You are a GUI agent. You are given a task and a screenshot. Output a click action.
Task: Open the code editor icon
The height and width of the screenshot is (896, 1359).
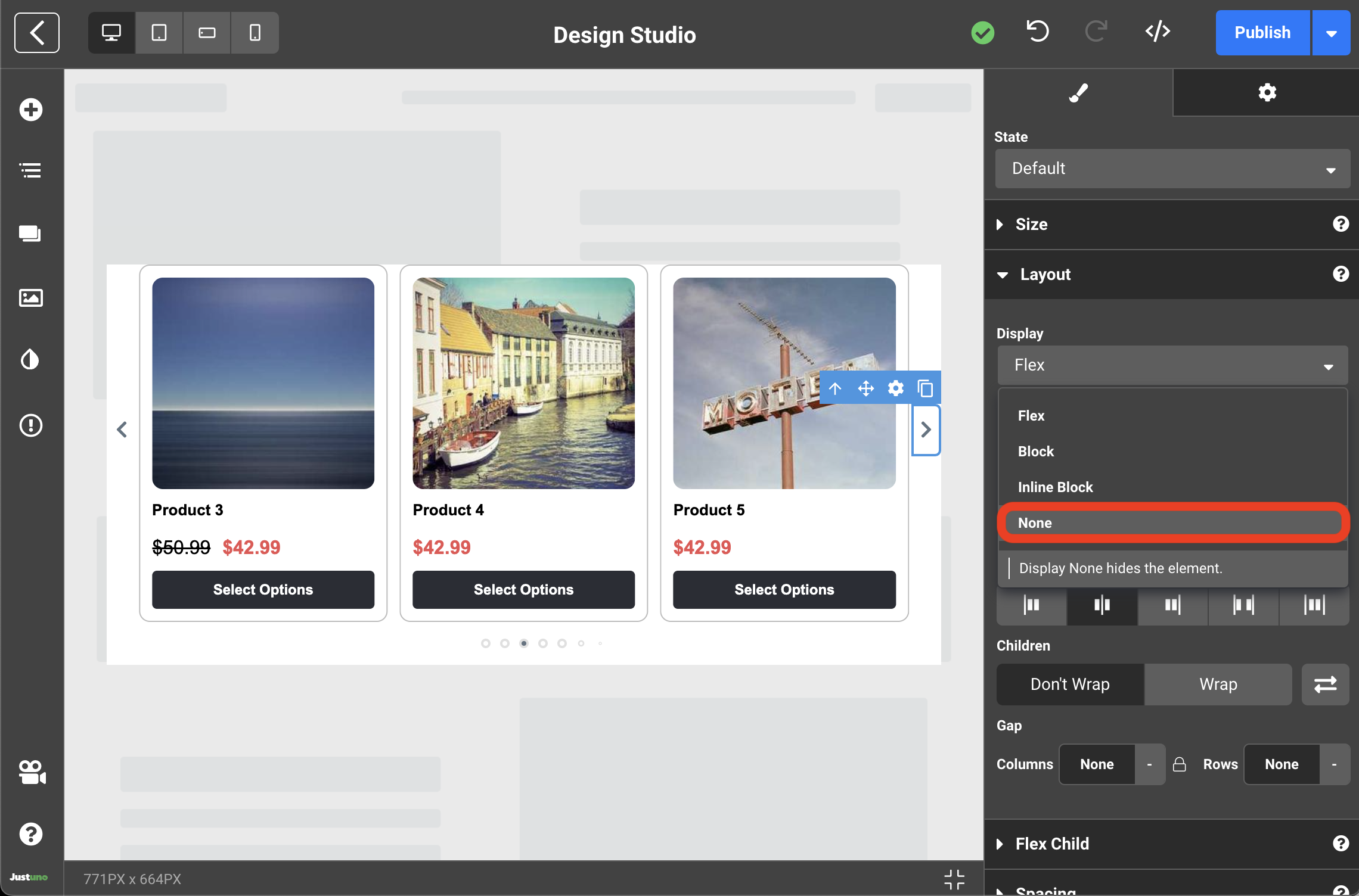pyautogui.click(x=1158, y=32)
